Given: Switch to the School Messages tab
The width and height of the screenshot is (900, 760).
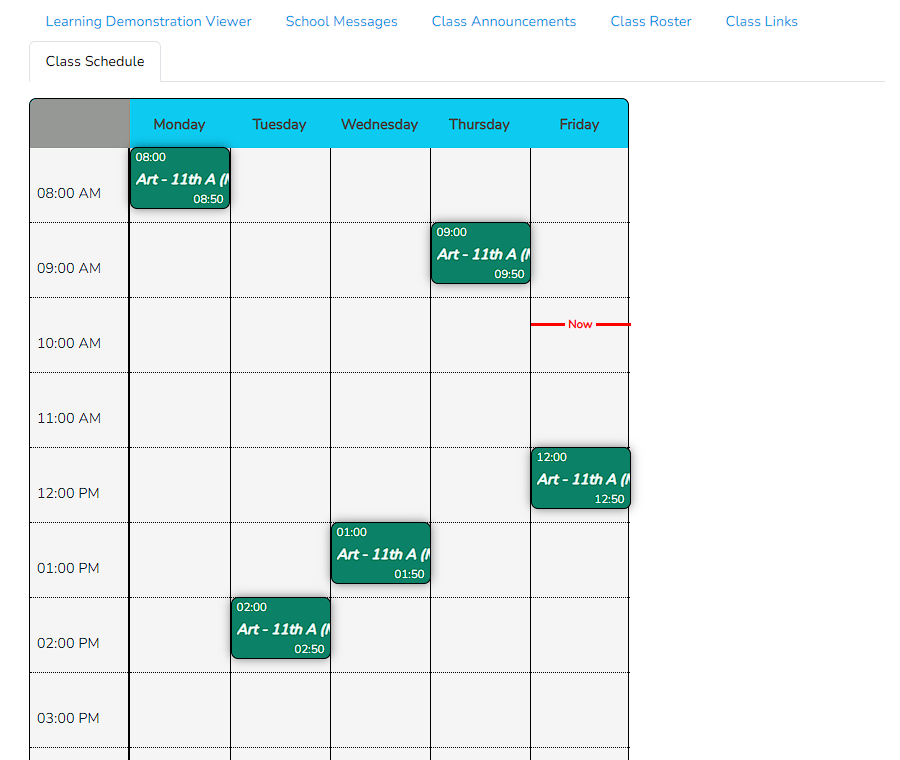Looking at the screenshot, I should click(341, 21).
